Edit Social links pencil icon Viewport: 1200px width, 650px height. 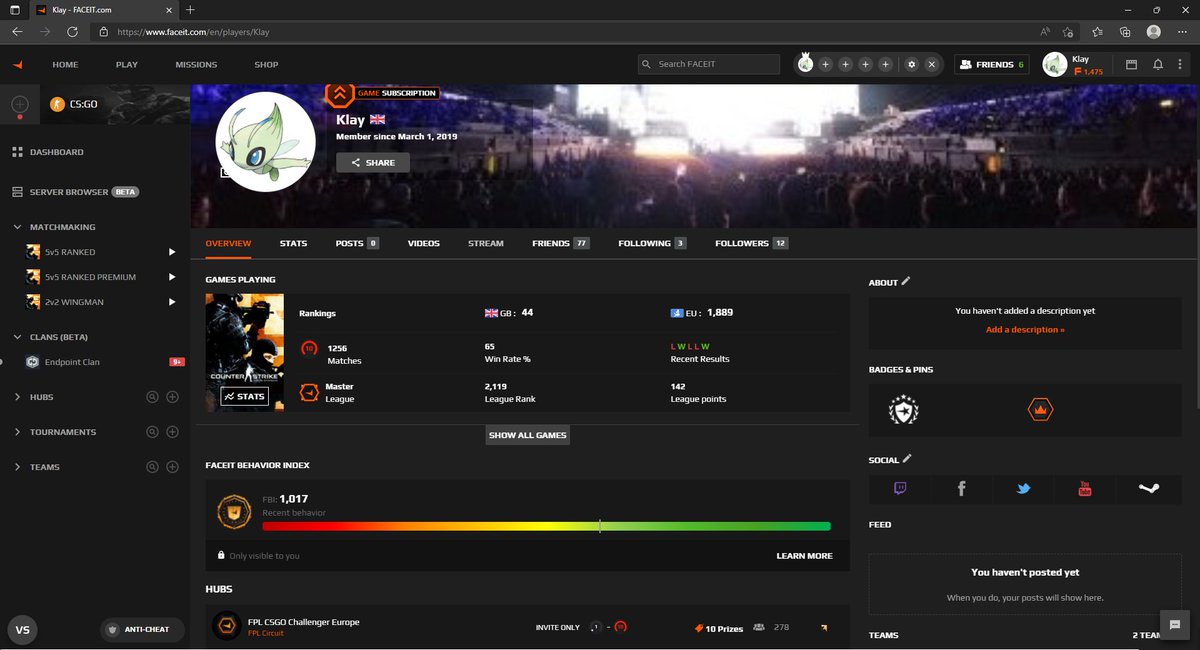907,459
